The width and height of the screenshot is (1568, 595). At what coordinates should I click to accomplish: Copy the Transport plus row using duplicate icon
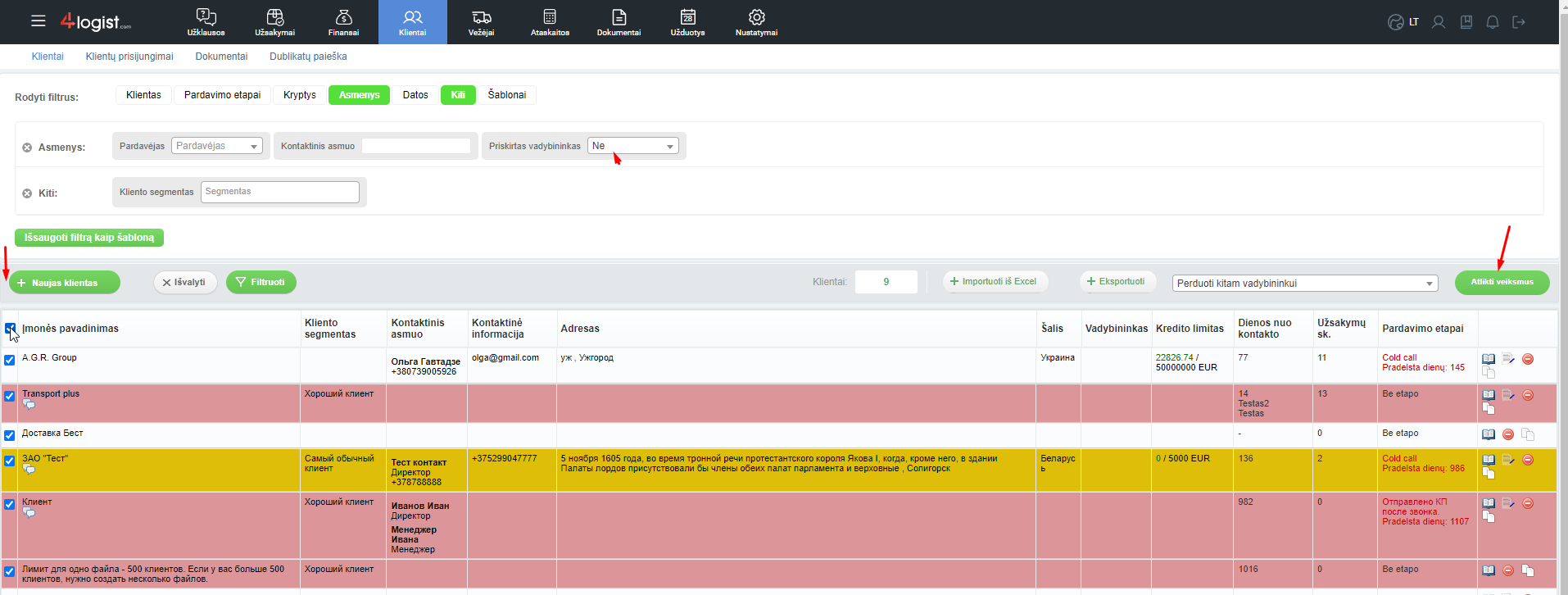click(1489, 408)
